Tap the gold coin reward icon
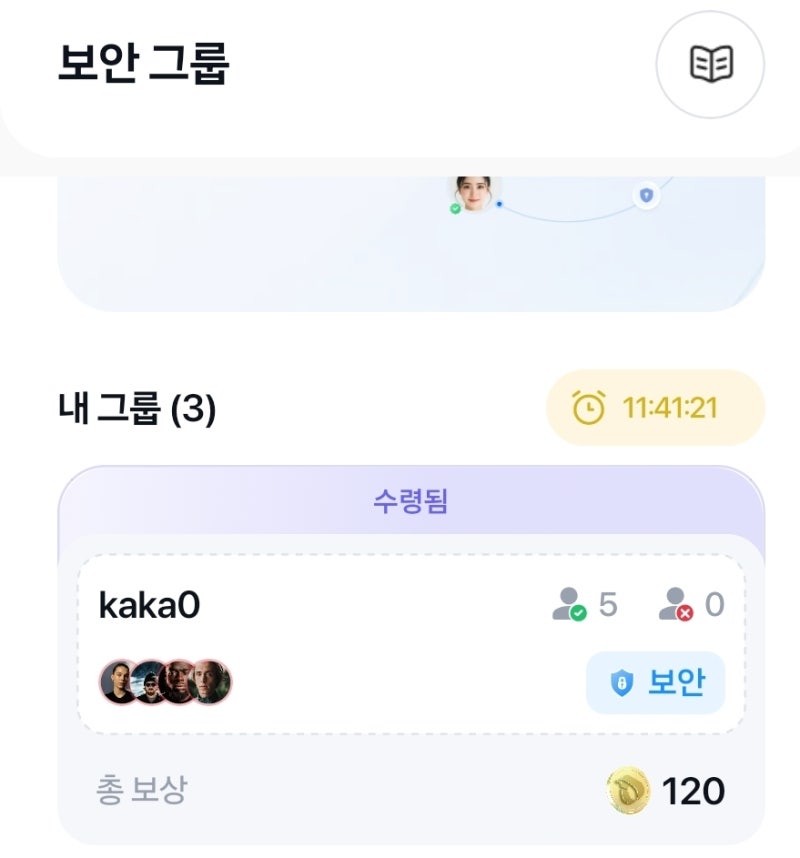 point(628,791)
